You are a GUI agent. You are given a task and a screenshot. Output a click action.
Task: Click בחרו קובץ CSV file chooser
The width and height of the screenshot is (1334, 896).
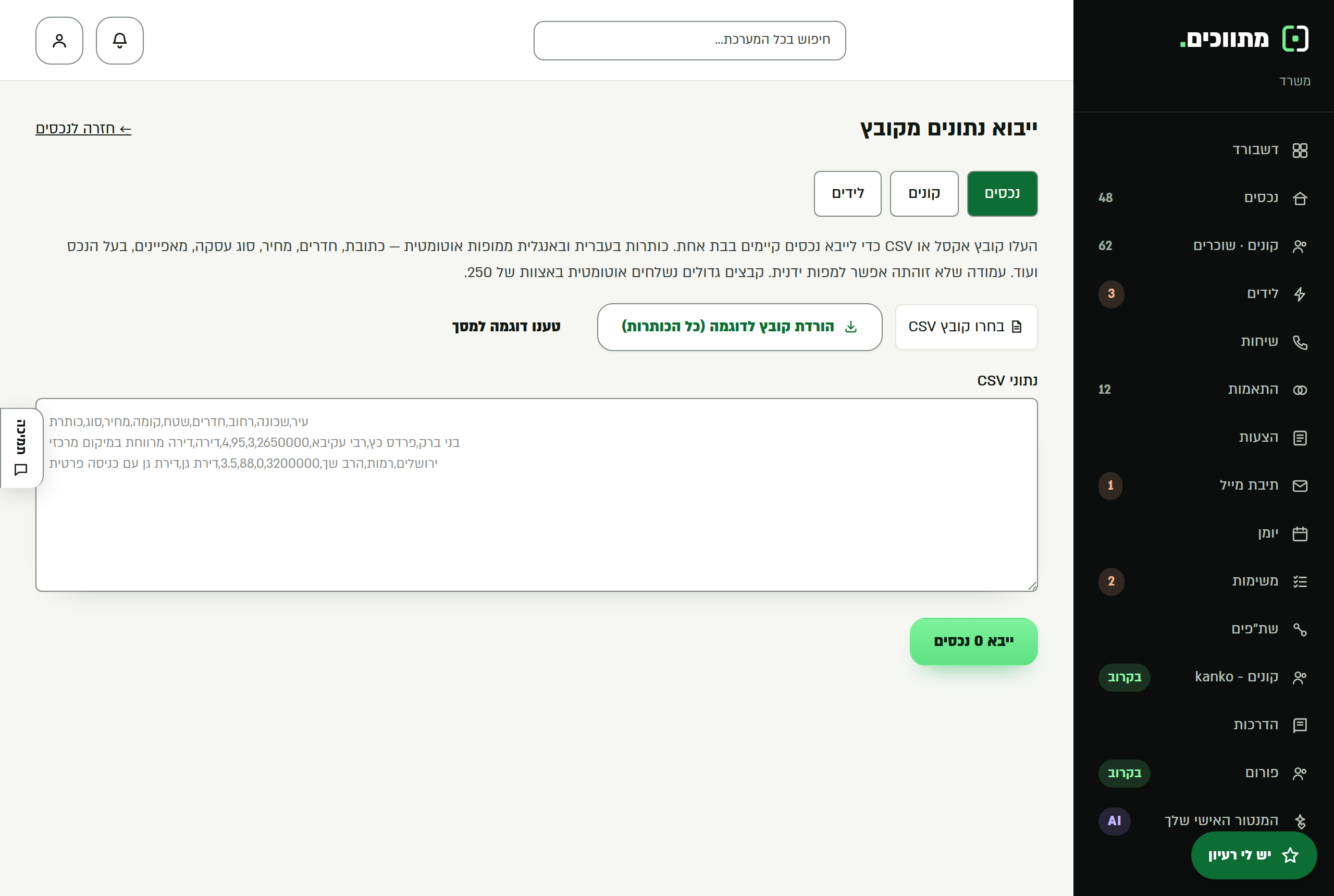click(x=966, y=327)
